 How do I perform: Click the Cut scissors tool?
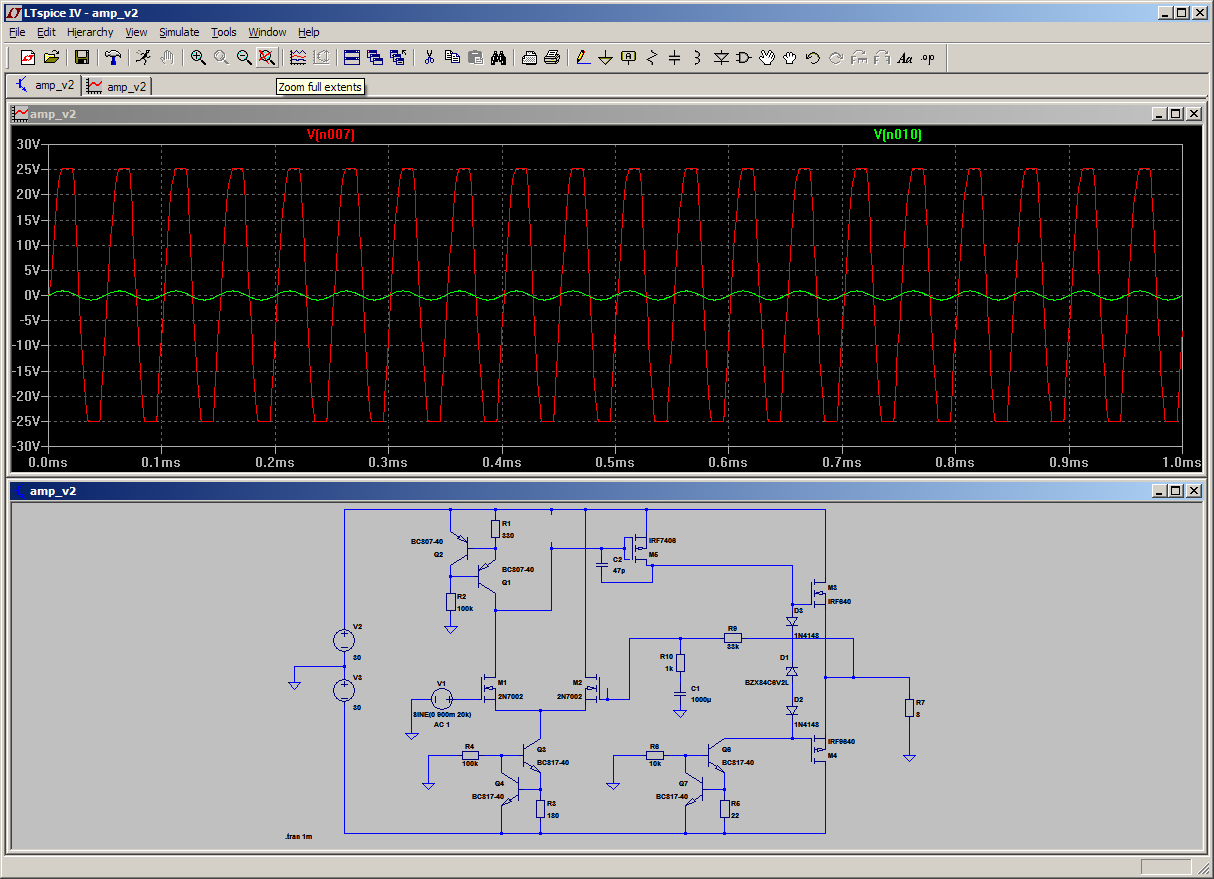click(x=429, y=57)
